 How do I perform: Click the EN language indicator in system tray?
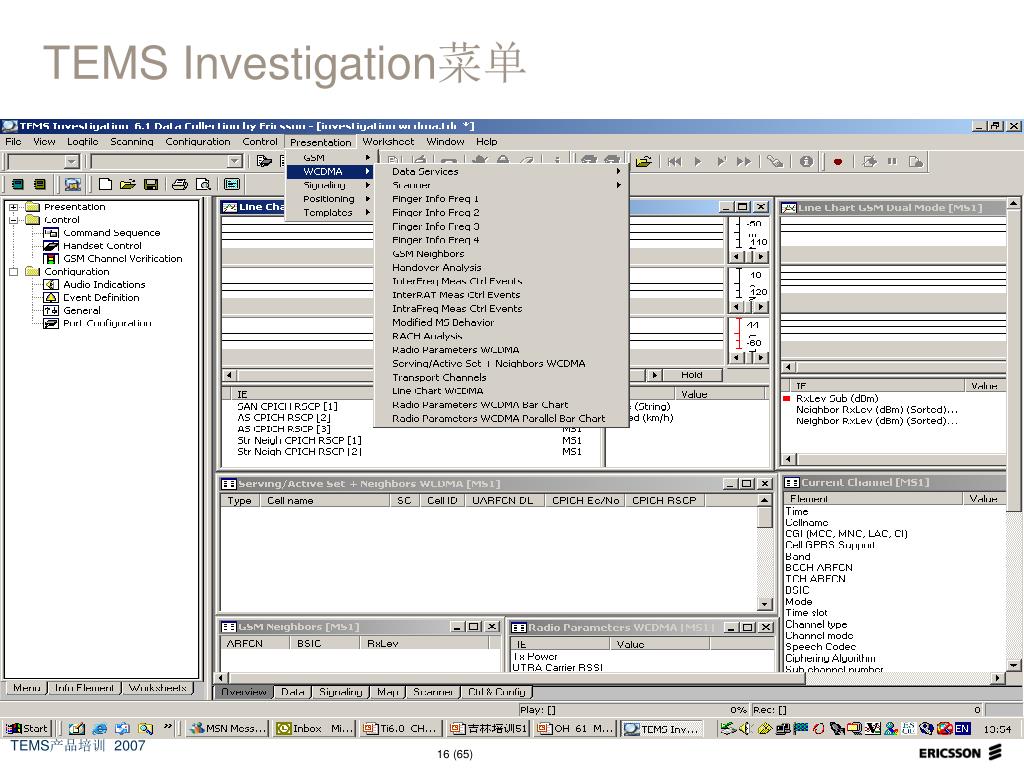click(x=962, y=728)
